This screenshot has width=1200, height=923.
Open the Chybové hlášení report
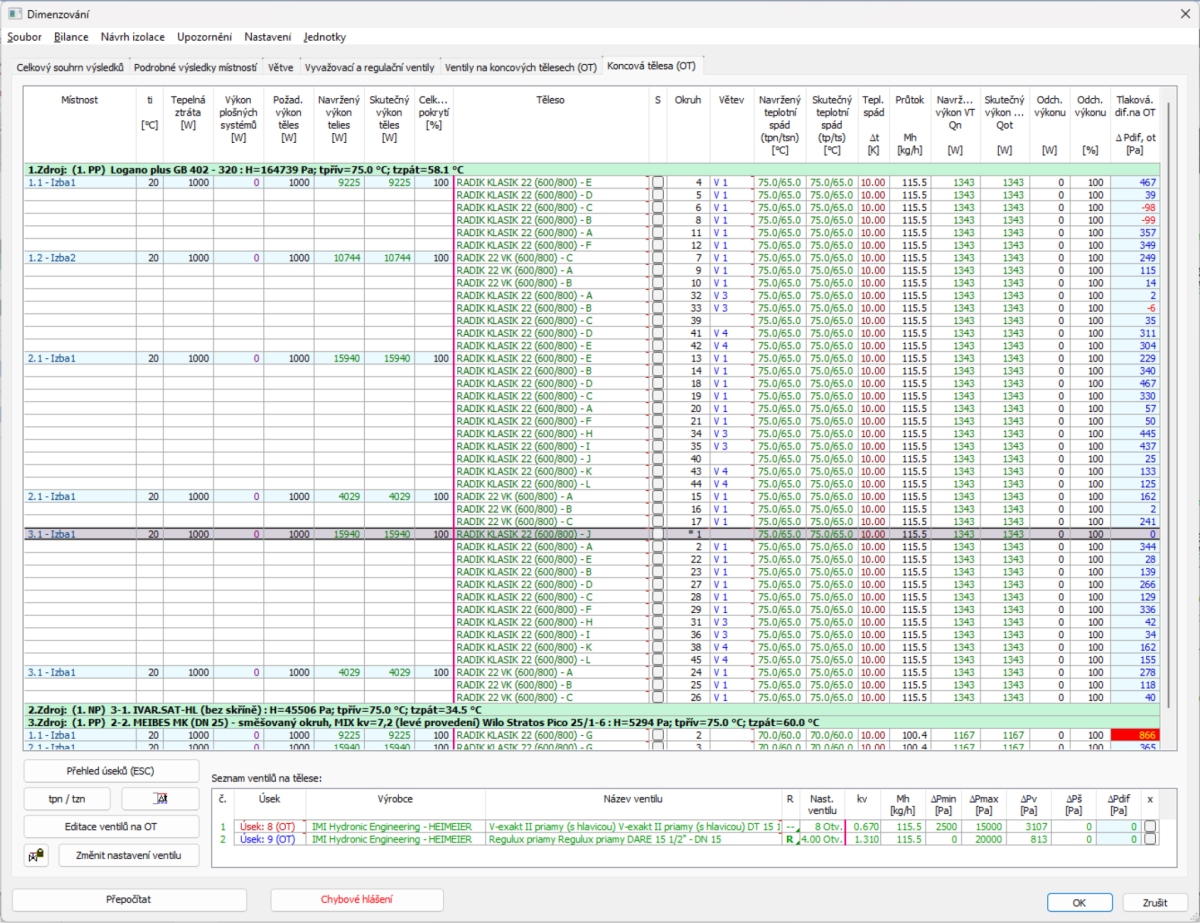coord(357,899)
